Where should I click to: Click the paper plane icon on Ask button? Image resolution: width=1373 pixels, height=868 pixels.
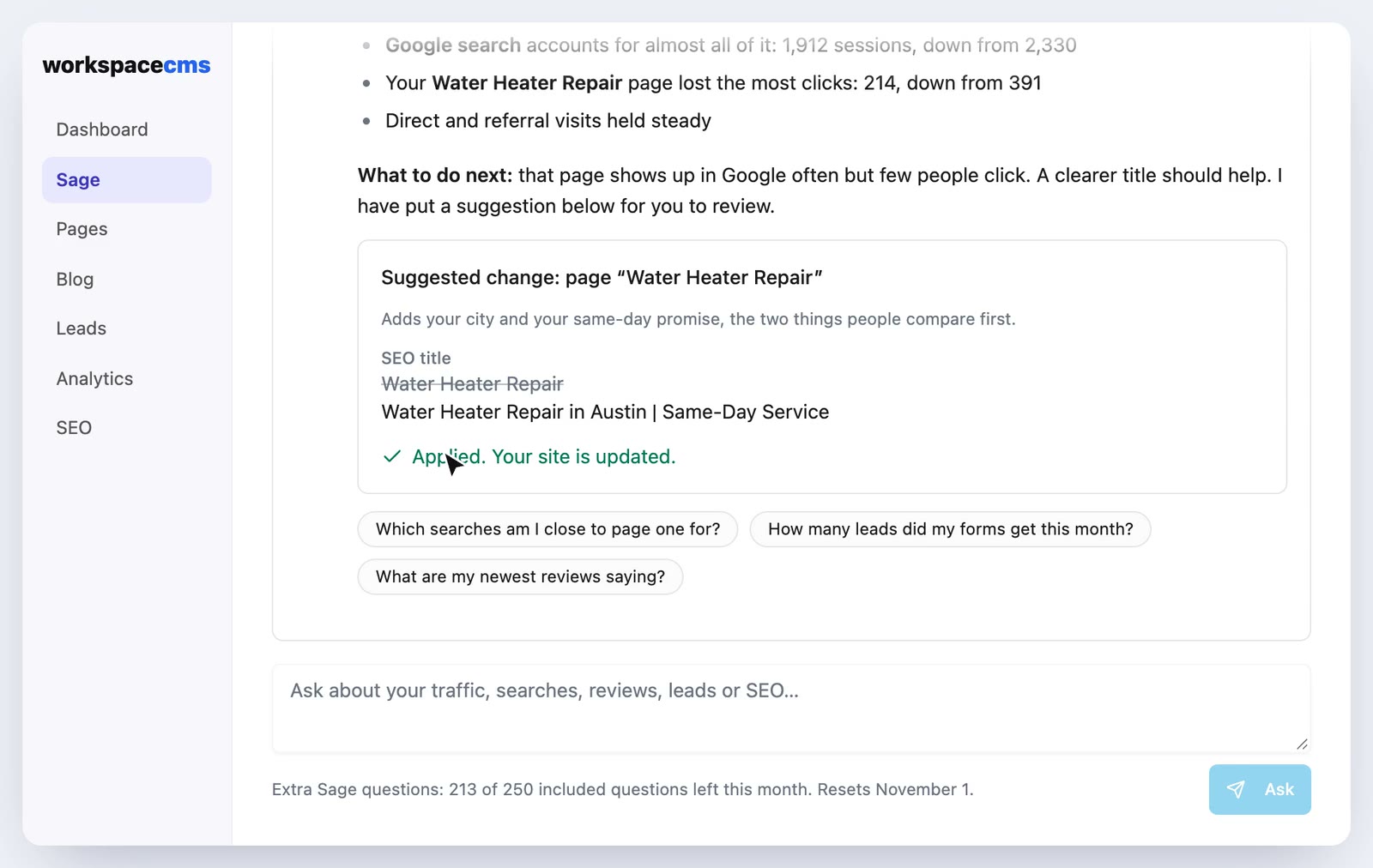click(1236, 790)
